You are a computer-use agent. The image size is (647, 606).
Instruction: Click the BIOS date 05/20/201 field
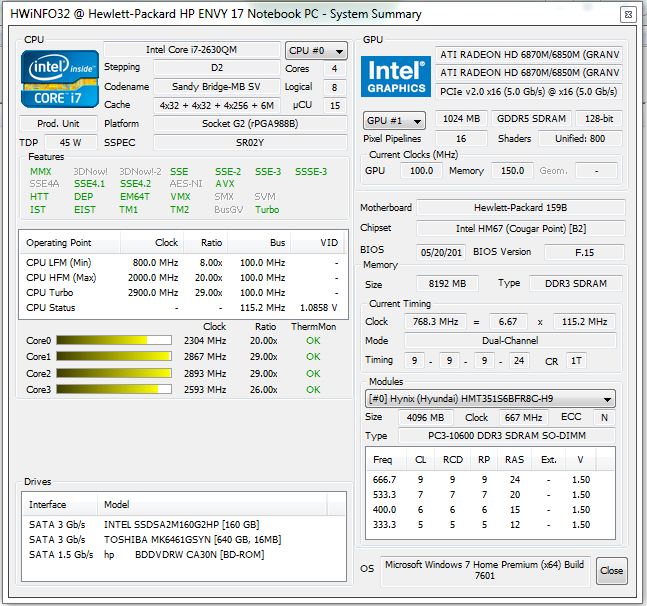coord(441,252)
